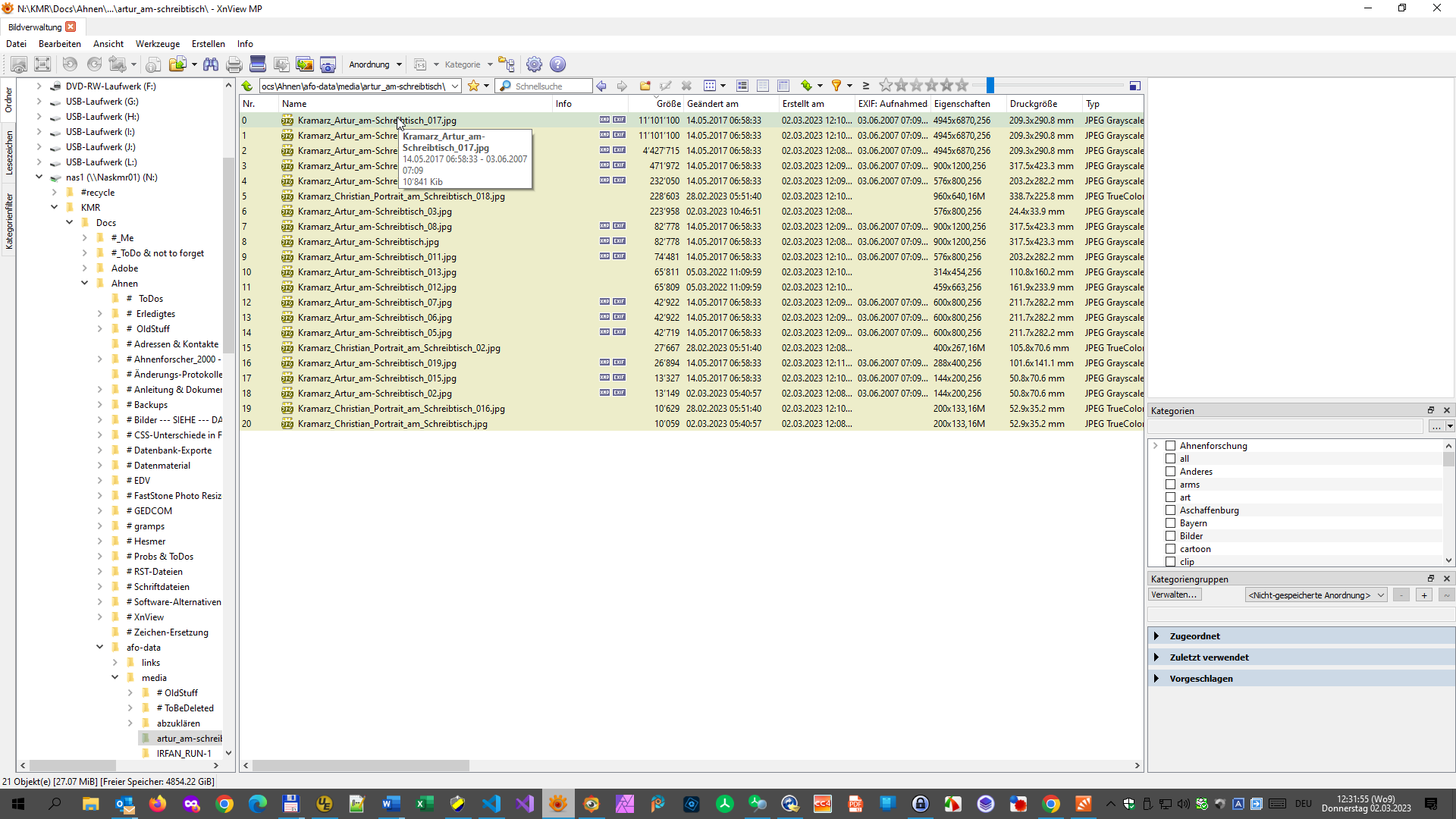Viewport: 1456px width, 819px height.
Task: Open the scanner acquire tool
Action: (258, 64)
